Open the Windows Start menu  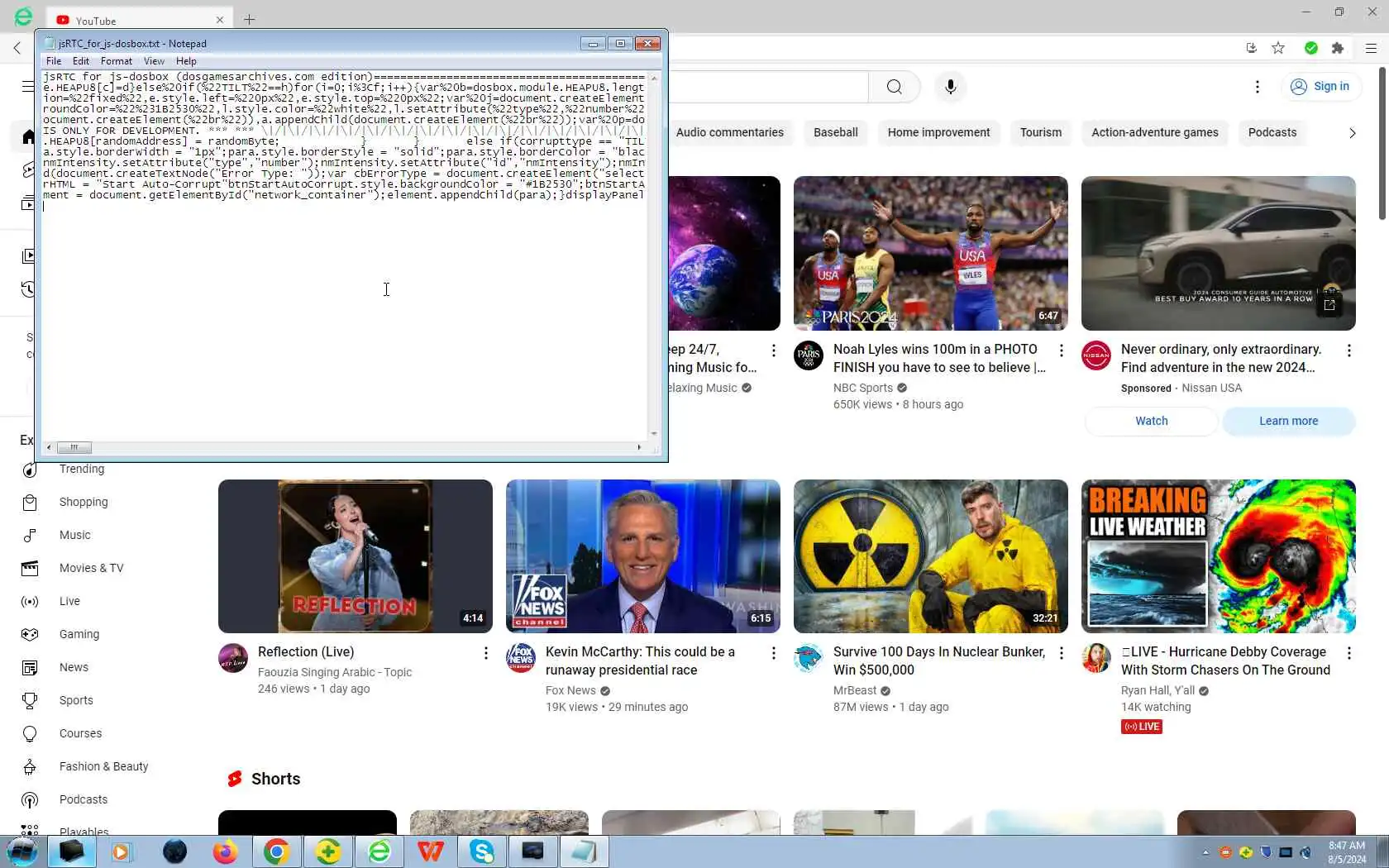pos(21,851)
